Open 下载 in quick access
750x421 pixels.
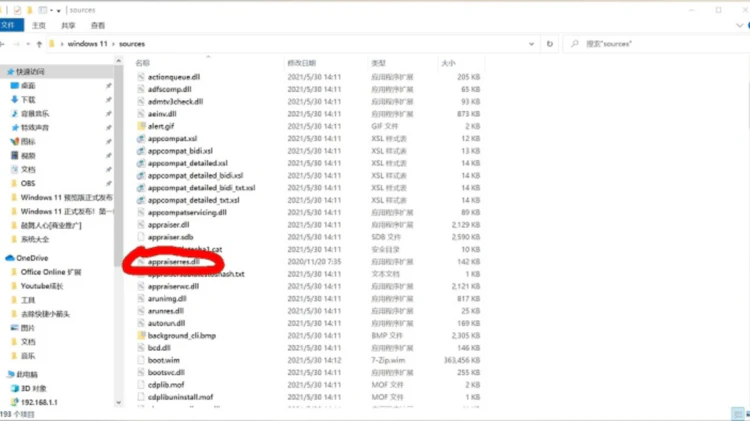pyautogui.click(x=28, y=100)
